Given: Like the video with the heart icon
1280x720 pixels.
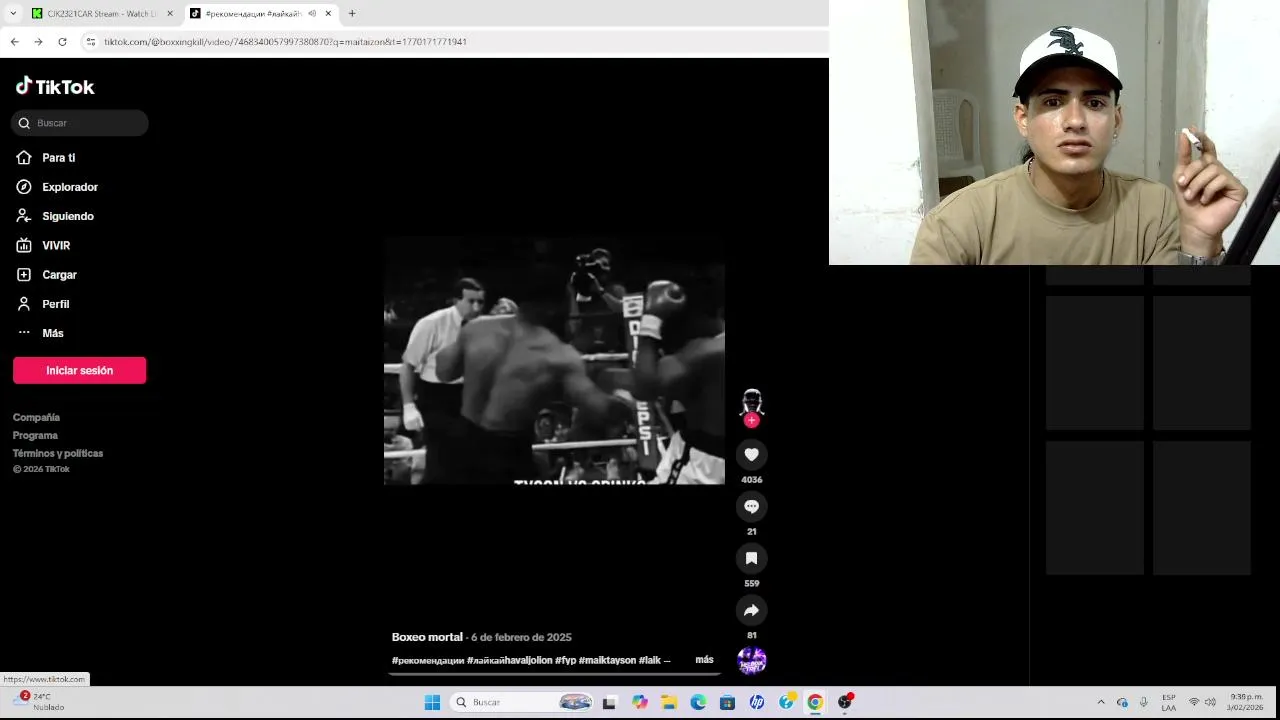Looking at the screenshot, I should pyautogui.click(x=751, y=454).
